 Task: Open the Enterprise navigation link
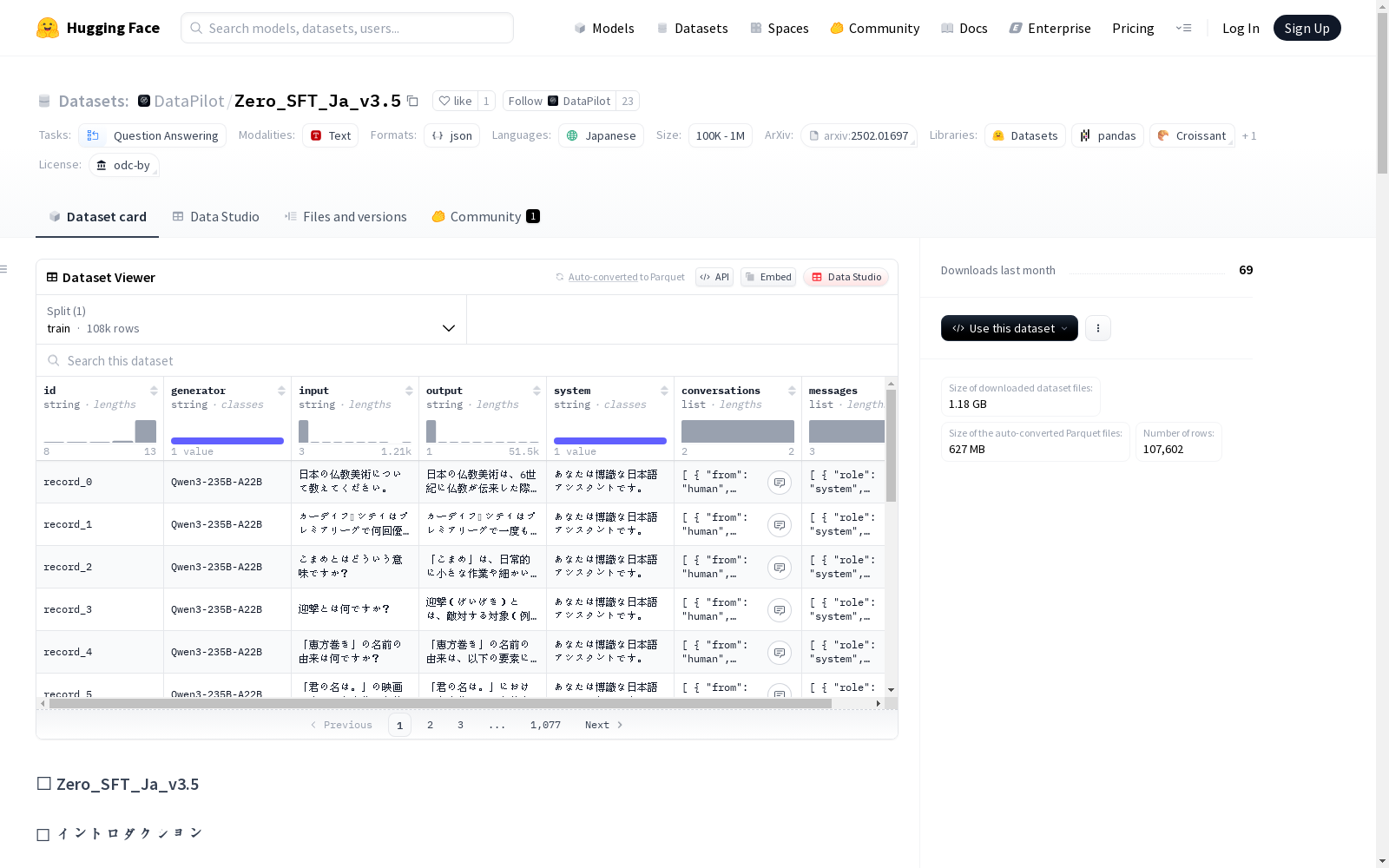coord(1050,28)
